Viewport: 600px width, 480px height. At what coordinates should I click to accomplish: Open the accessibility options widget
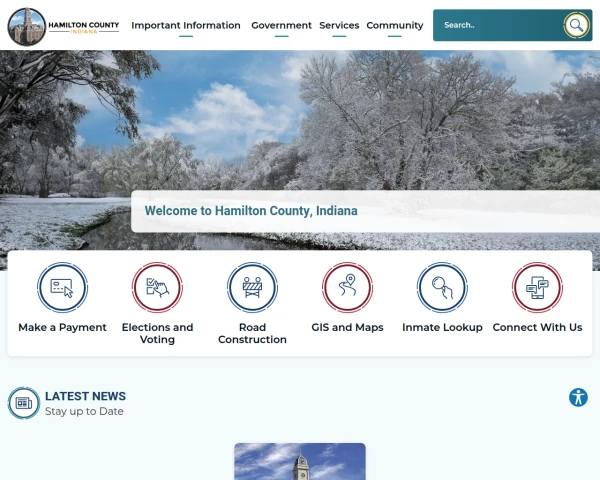578,397
